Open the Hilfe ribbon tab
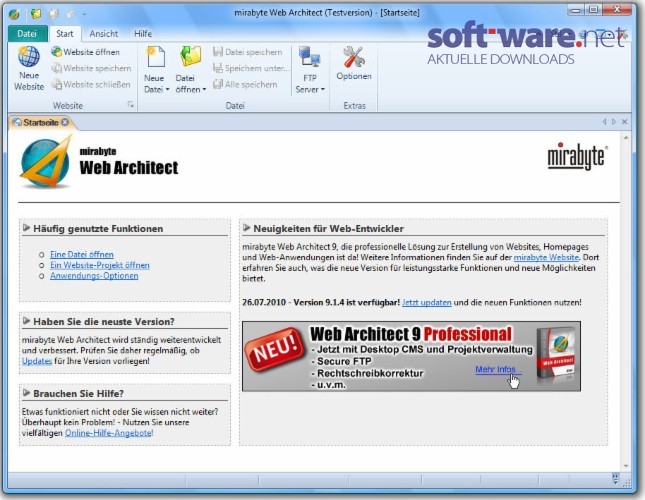The height and width of the screenshot is (500, 645). pos(143,34)
